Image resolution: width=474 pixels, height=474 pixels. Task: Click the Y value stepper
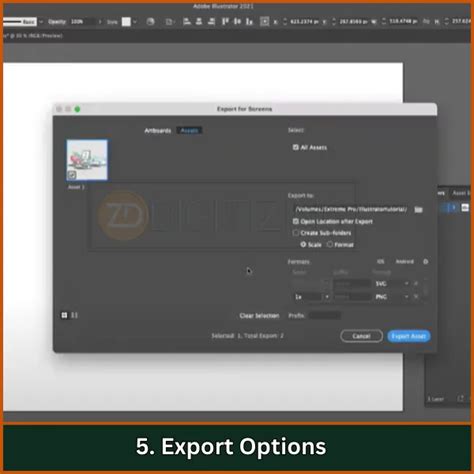[334, 22]
